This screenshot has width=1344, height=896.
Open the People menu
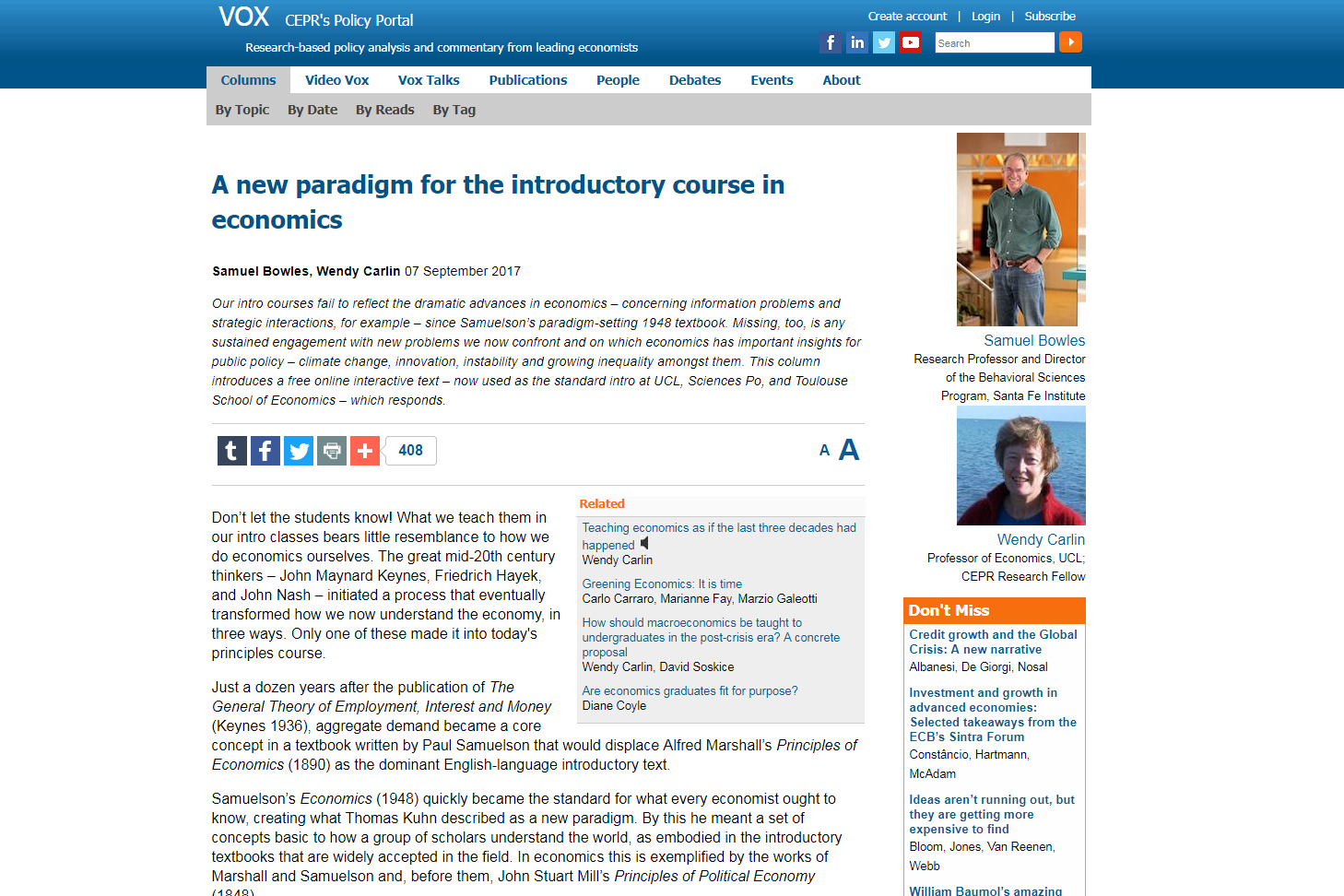pos(618,80)
